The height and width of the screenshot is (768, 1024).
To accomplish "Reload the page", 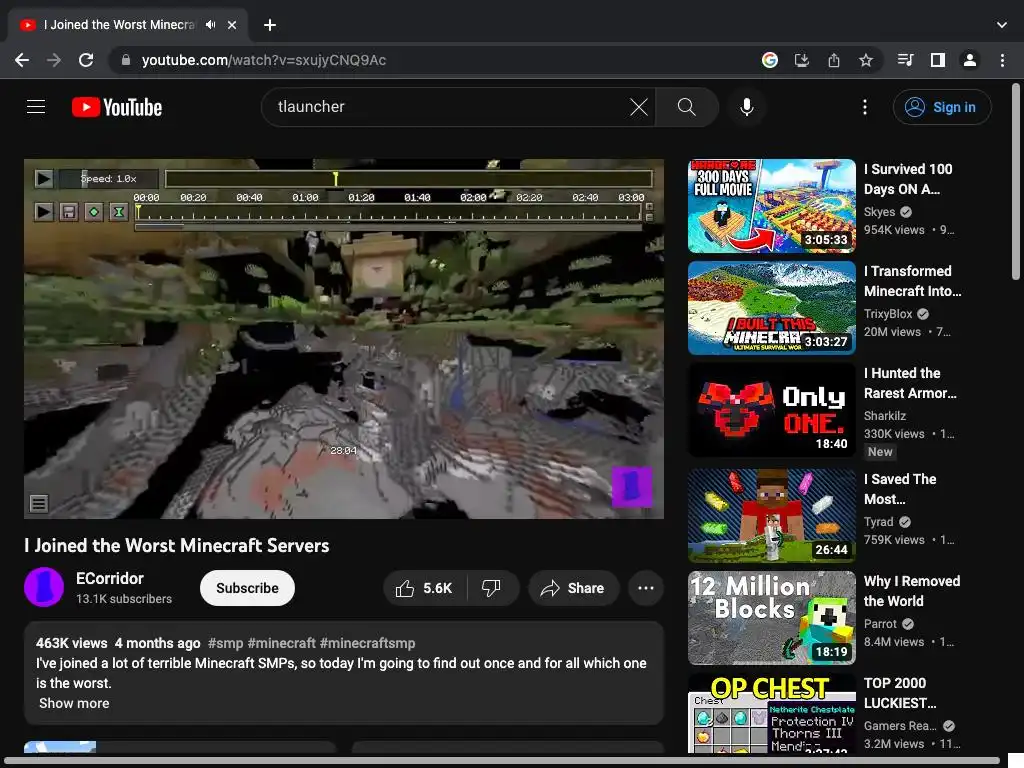I will [x=86, y=60].
